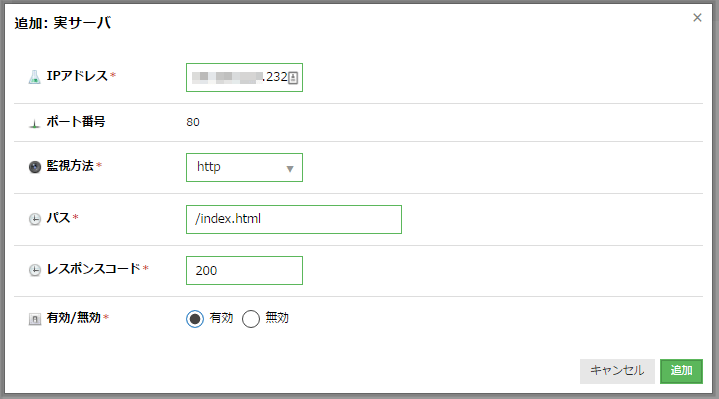Image resolution: width=719 pixels, height=399 pixels.
Task: Click the clock icon next to パス
Action: point(35,219)
